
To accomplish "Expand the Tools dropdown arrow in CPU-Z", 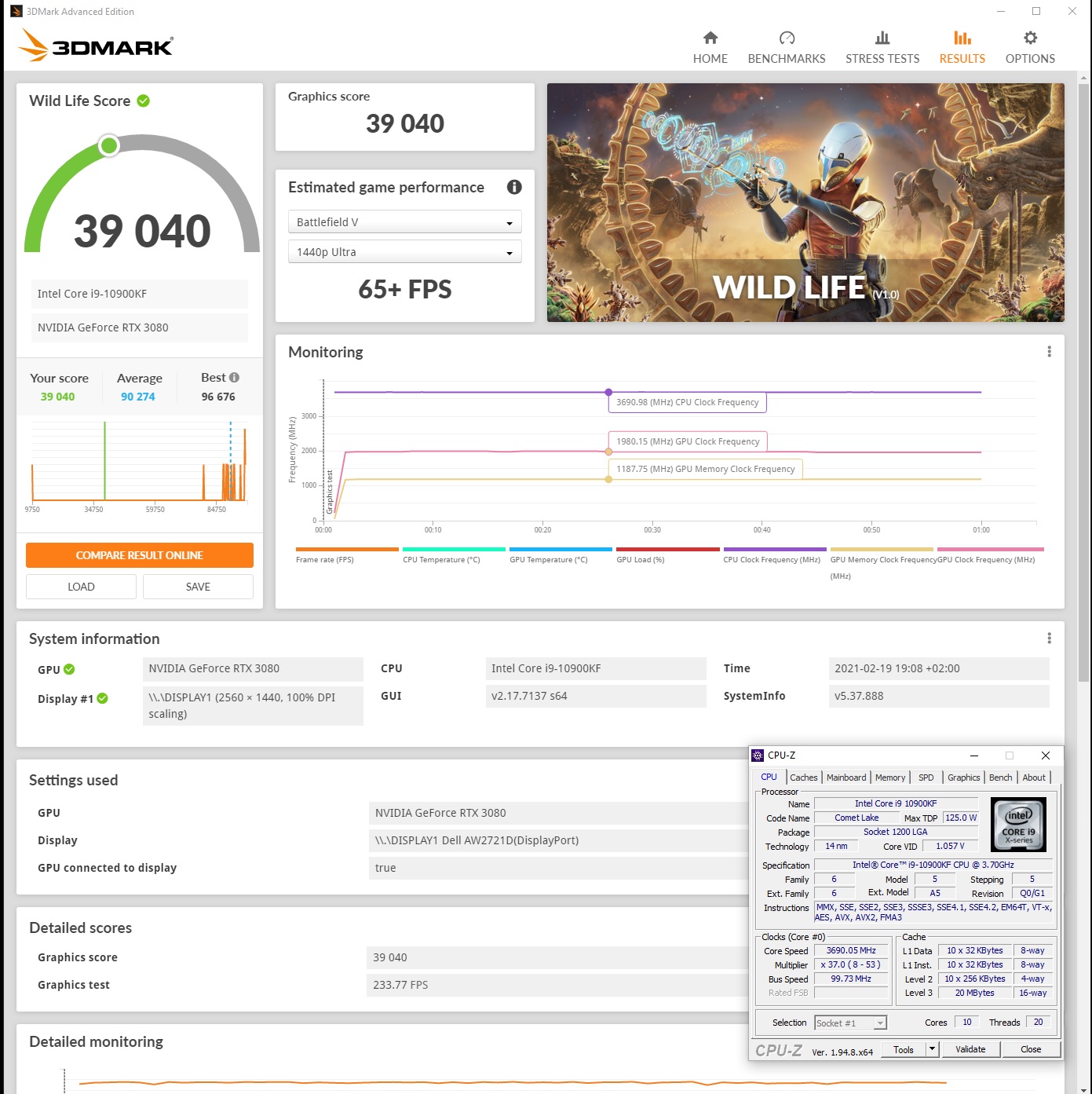I will 932,1049.
